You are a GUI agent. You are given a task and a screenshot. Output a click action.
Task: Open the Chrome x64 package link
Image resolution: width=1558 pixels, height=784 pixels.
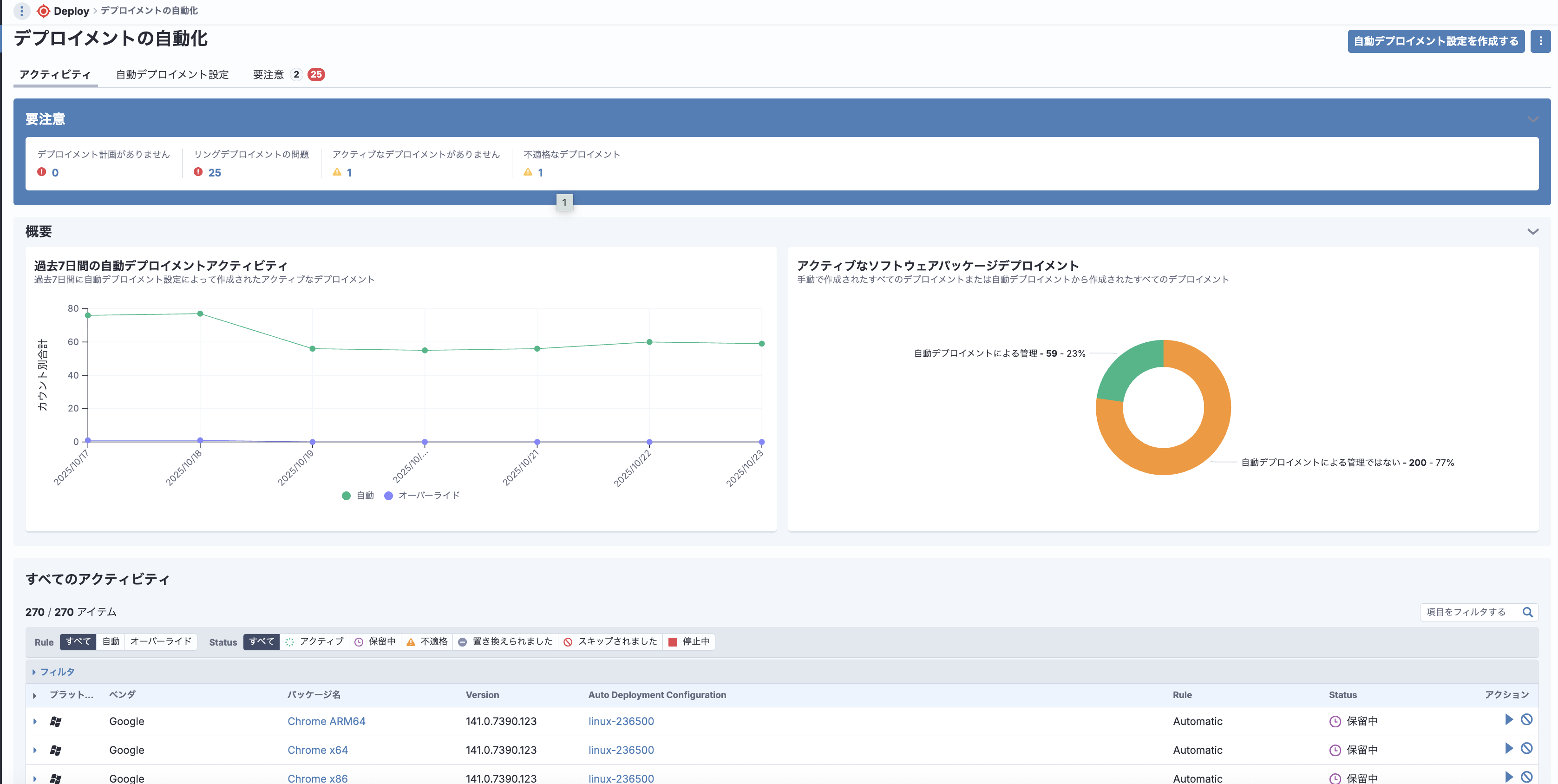pyautogui.click(x=318, y=750)
